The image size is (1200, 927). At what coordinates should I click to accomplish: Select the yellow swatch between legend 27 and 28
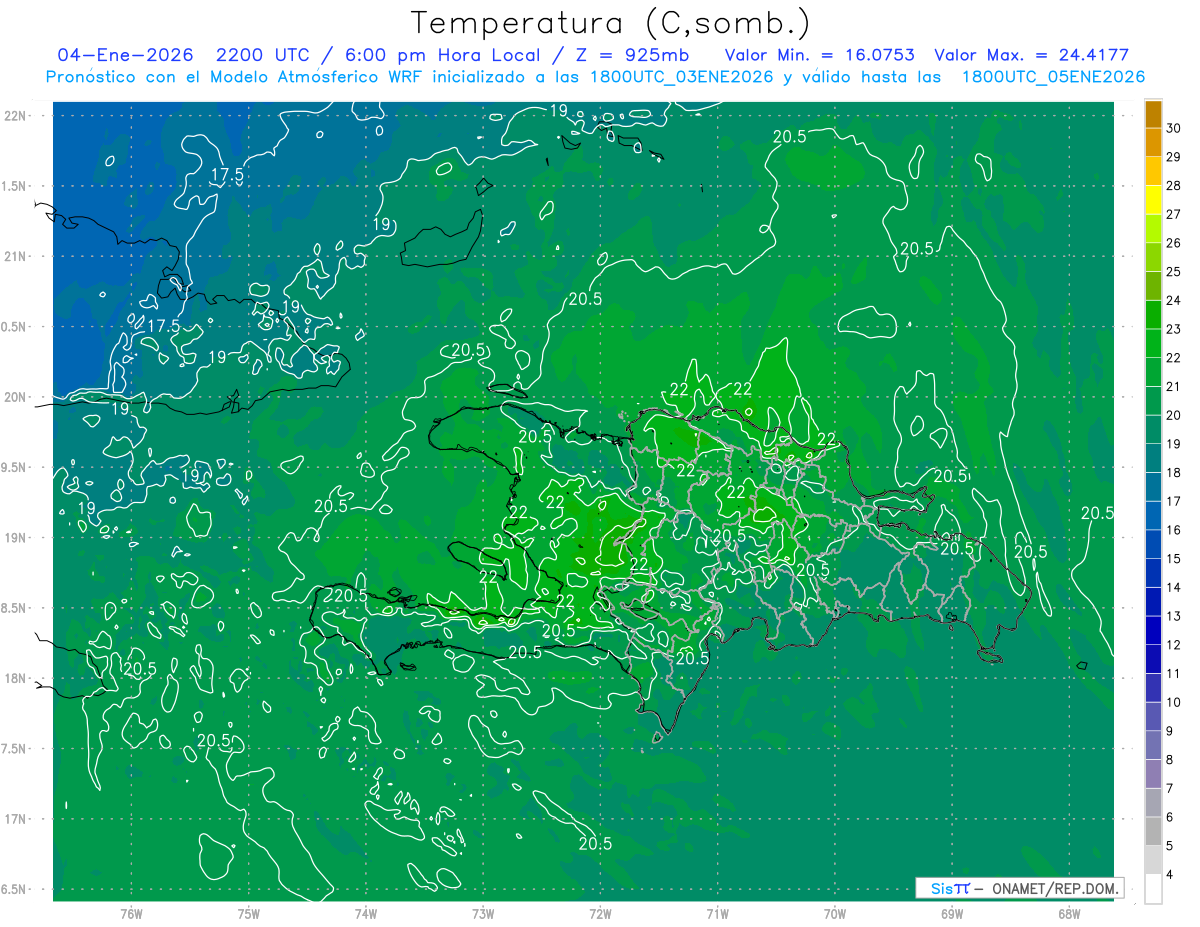click(x=1153, y=201)
